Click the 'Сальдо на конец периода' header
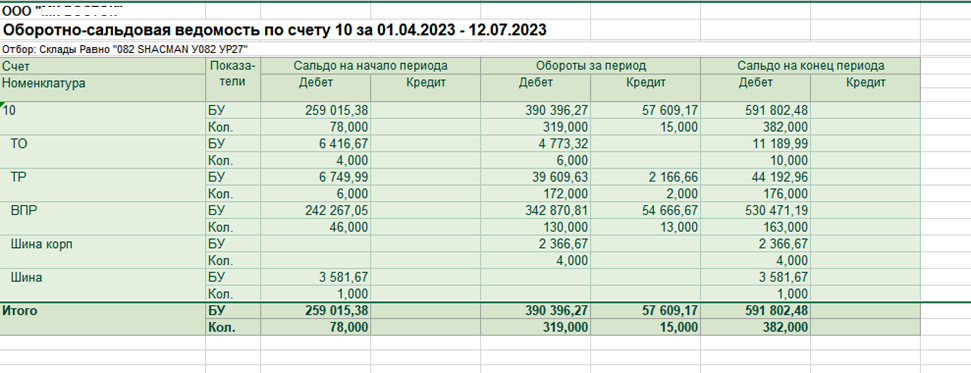This screenshot has width=971, height=373. point(811,66)
